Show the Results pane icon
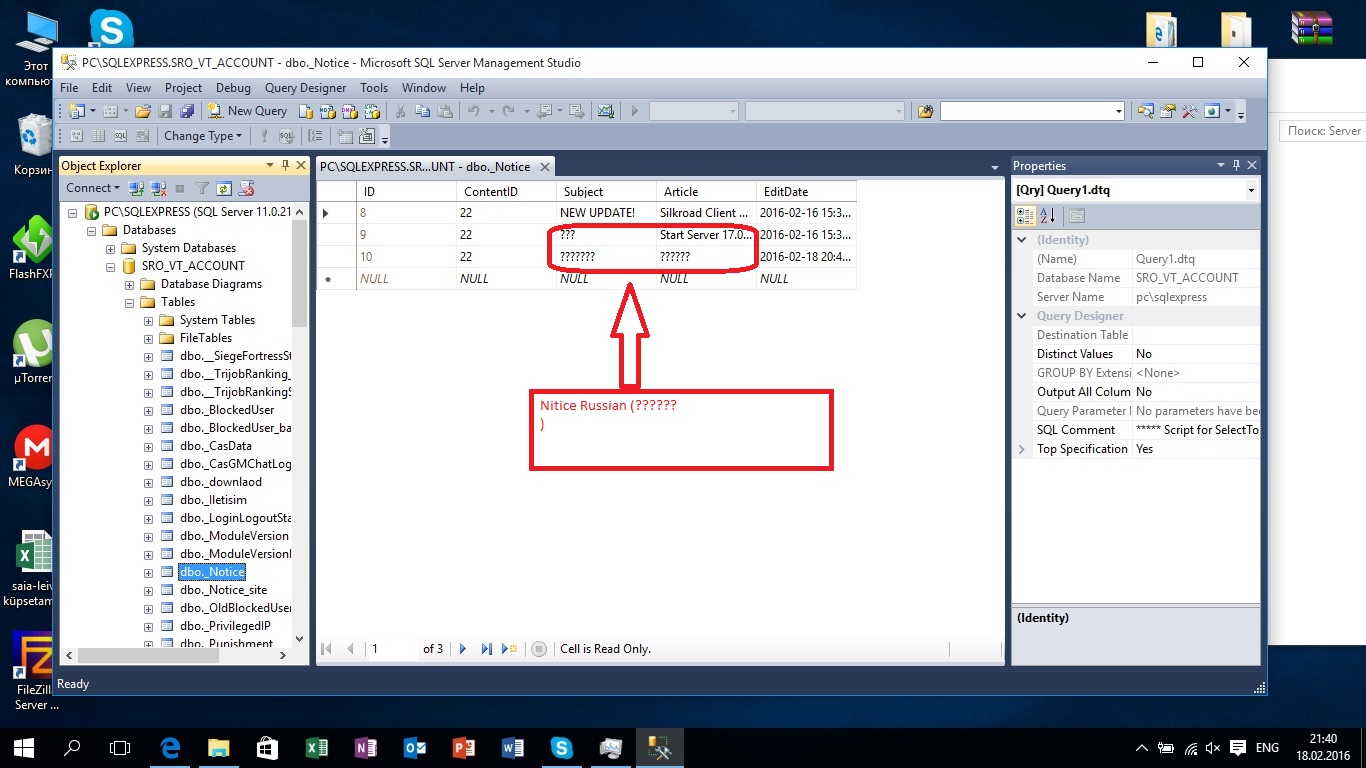The height and width of the screenshot is (768, 1366). [142, 136]
